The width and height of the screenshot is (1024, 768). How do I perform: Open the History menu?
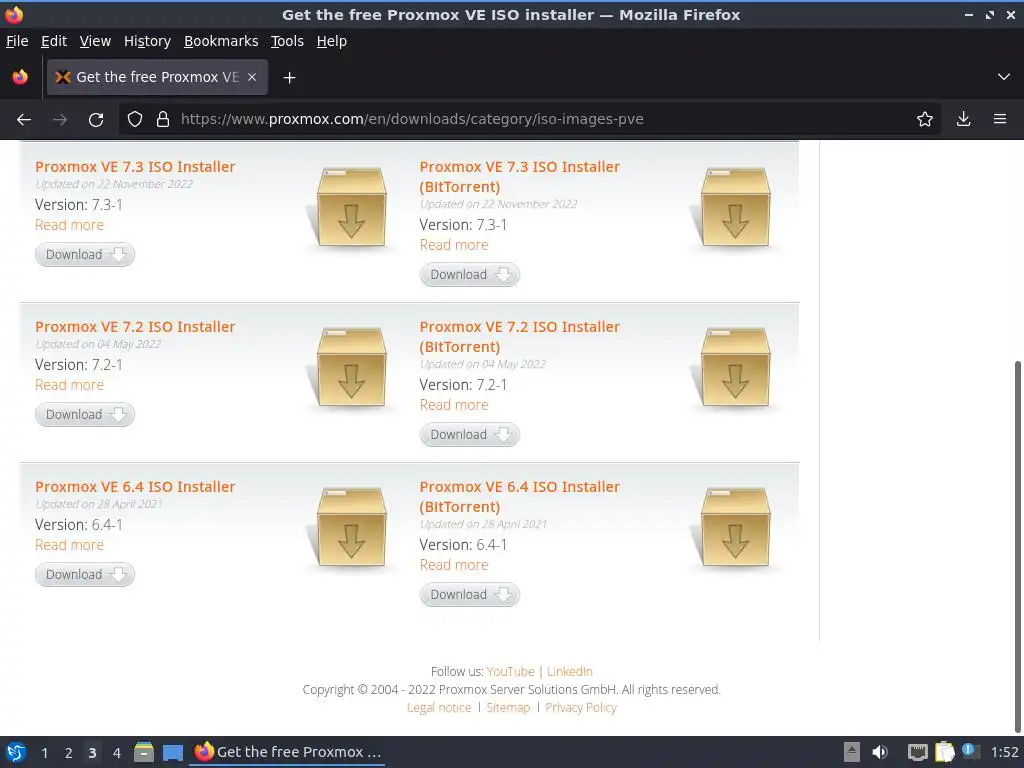147,41
